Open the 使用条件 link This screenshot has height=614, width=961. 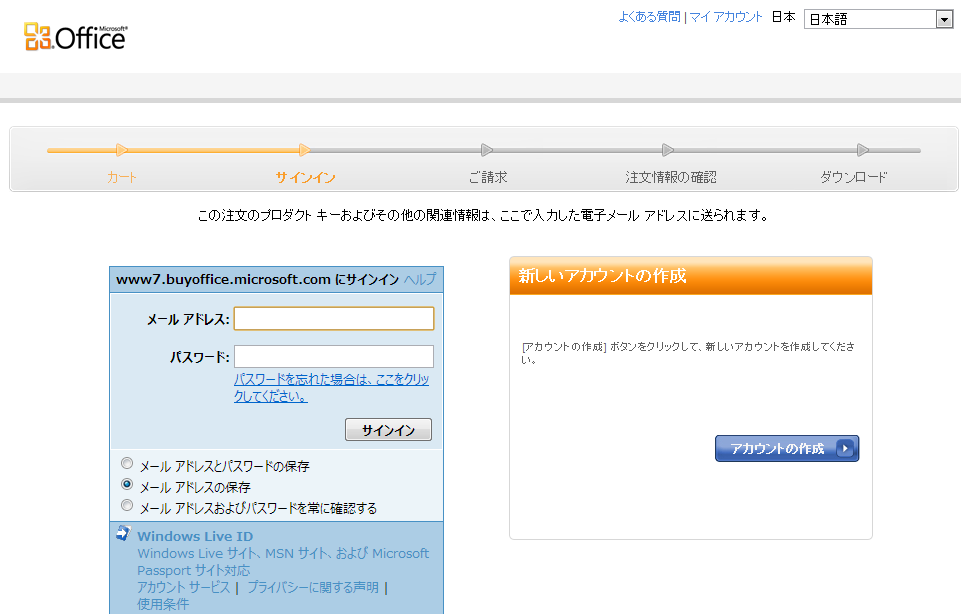[163, 604]
